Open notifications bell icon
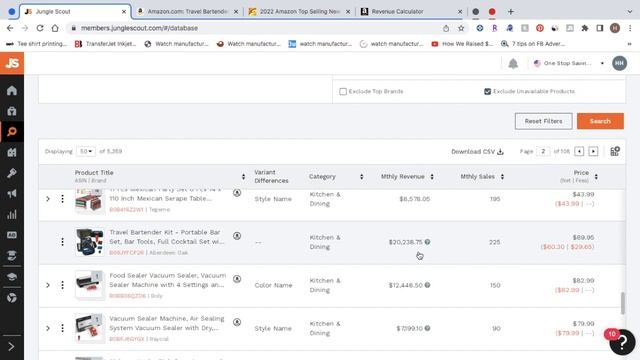640x360 pixels. tap(513, 63)
